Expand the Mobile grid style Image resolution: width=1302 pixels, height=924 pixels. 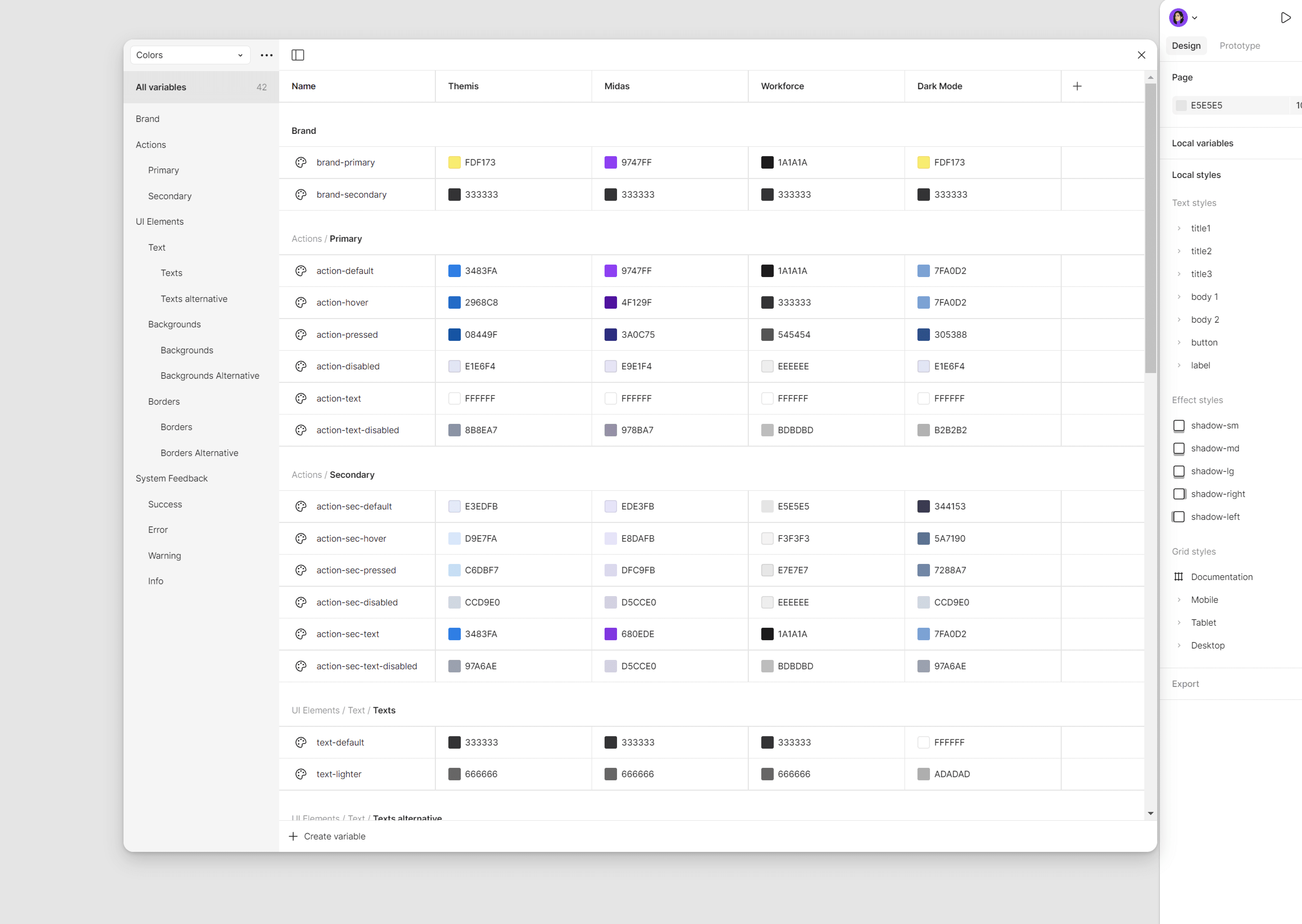[1179, 600]
